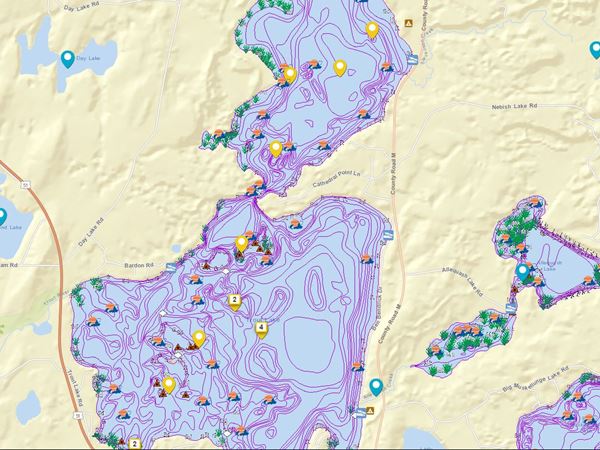The width and height of the screenshot is (600, 450).
Task: Click yellow pin nearest the campground icon
Action: tap(373, 30)
